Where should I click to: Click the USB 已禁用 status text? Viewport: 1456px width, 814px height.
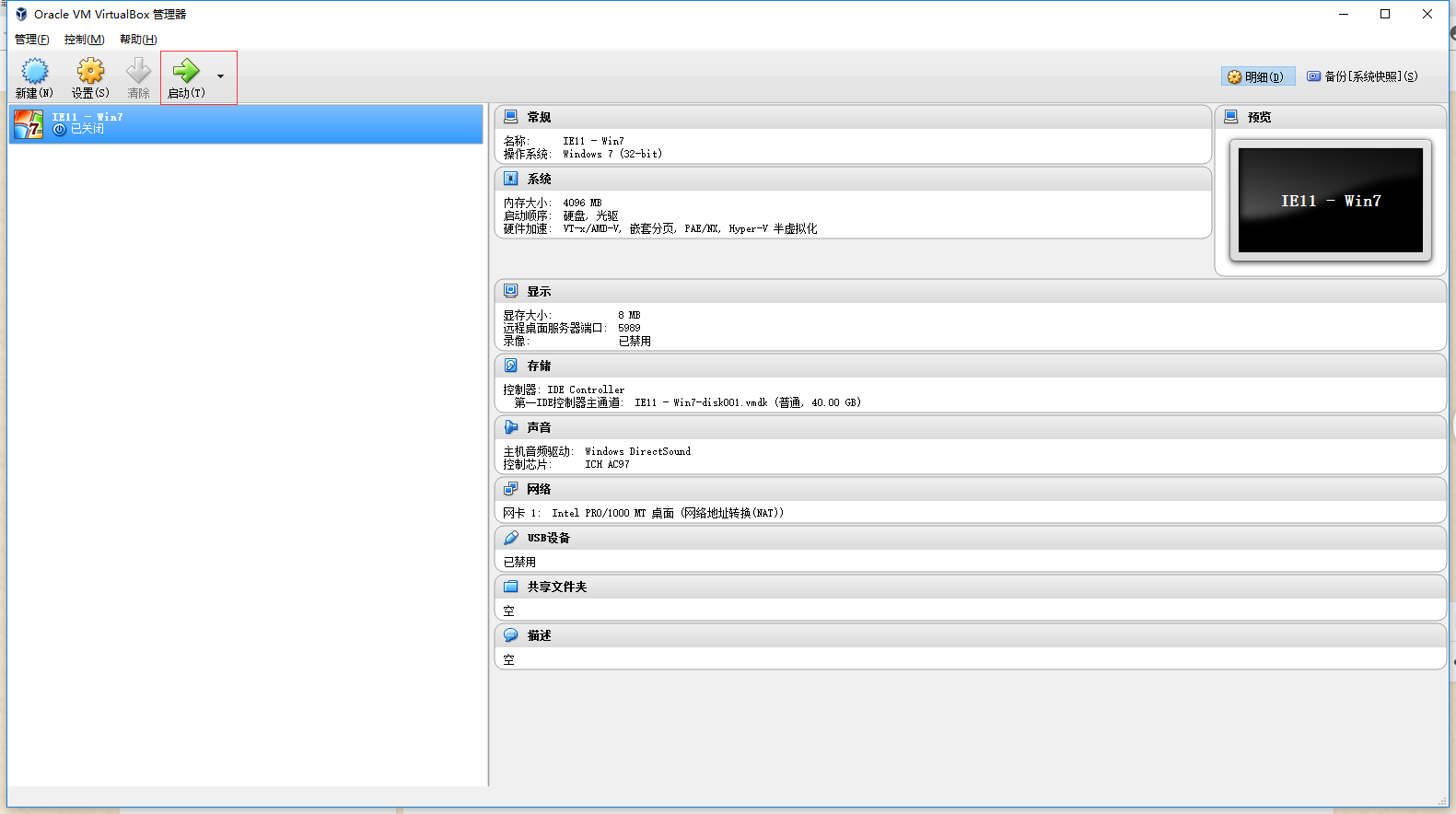click(519, 562)
